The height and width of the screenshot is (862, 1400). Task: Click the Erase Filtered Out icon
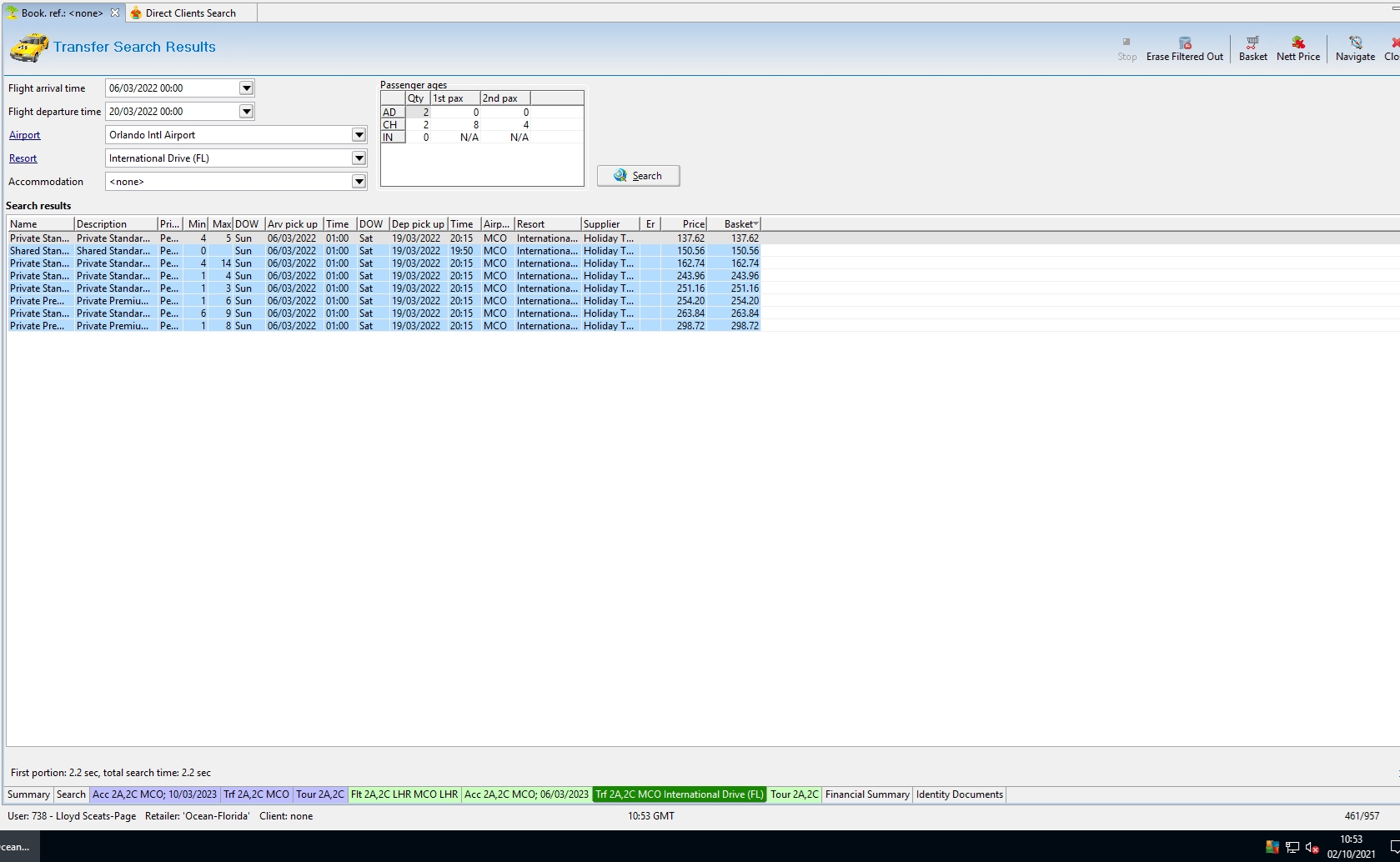tap(1185, 43)
